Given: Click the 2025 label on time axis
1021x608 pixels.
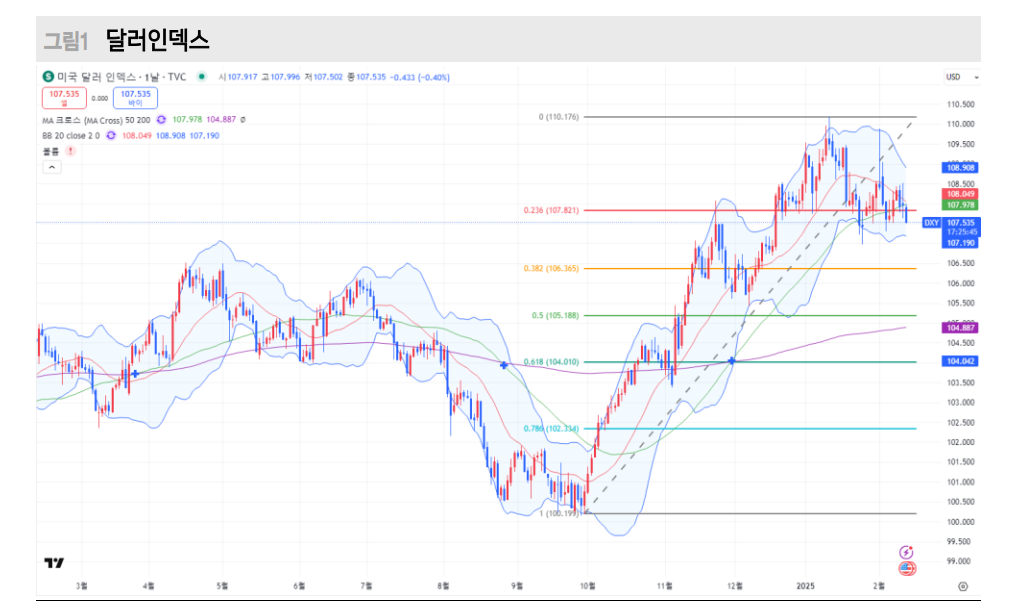Looking at the screenshot, I should [x=807, y=587].
